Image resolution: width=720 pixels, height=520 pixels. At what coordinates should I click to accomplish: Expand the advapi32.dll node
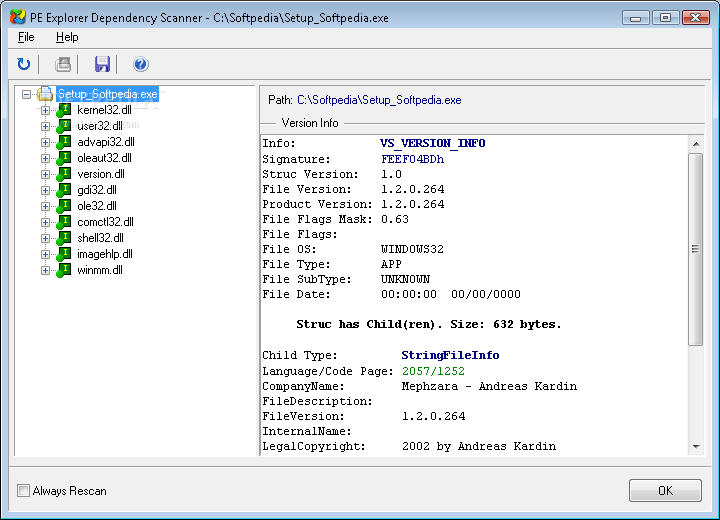(45, 142)
